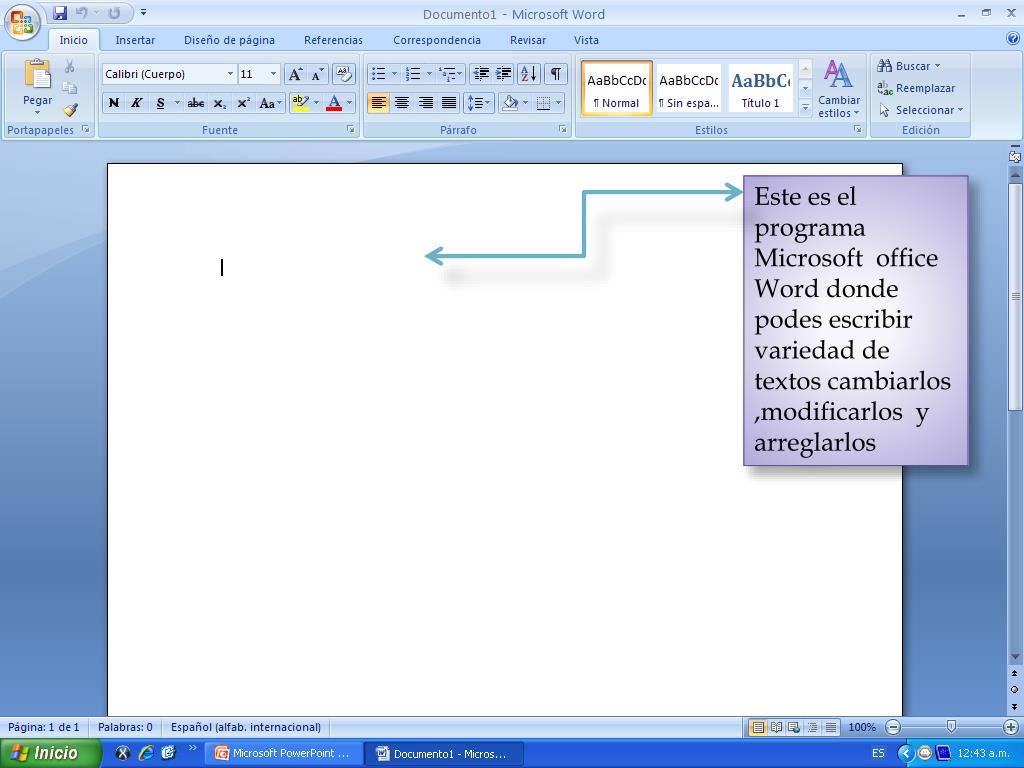Open the Revisar tab
The width and height of the screenshot is (1024, 768).
point(528,40)
